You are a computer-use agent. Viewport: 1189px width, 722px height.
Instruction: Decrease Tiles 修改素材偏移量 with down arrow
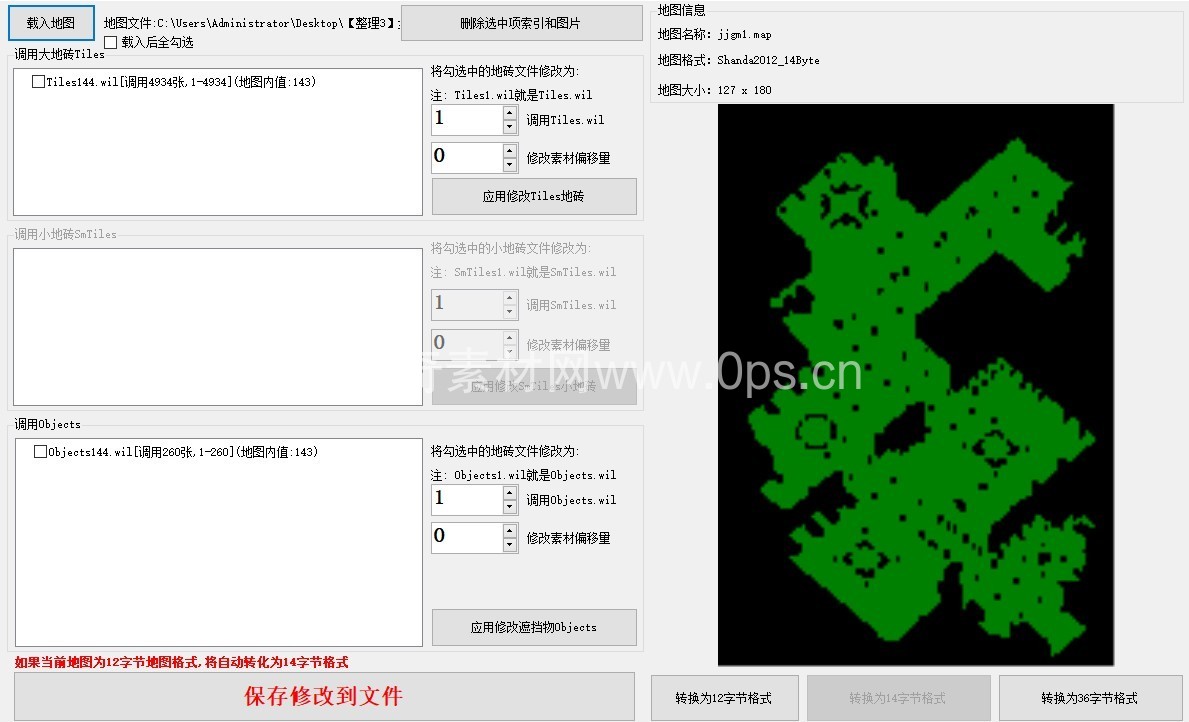click(510, 165)
